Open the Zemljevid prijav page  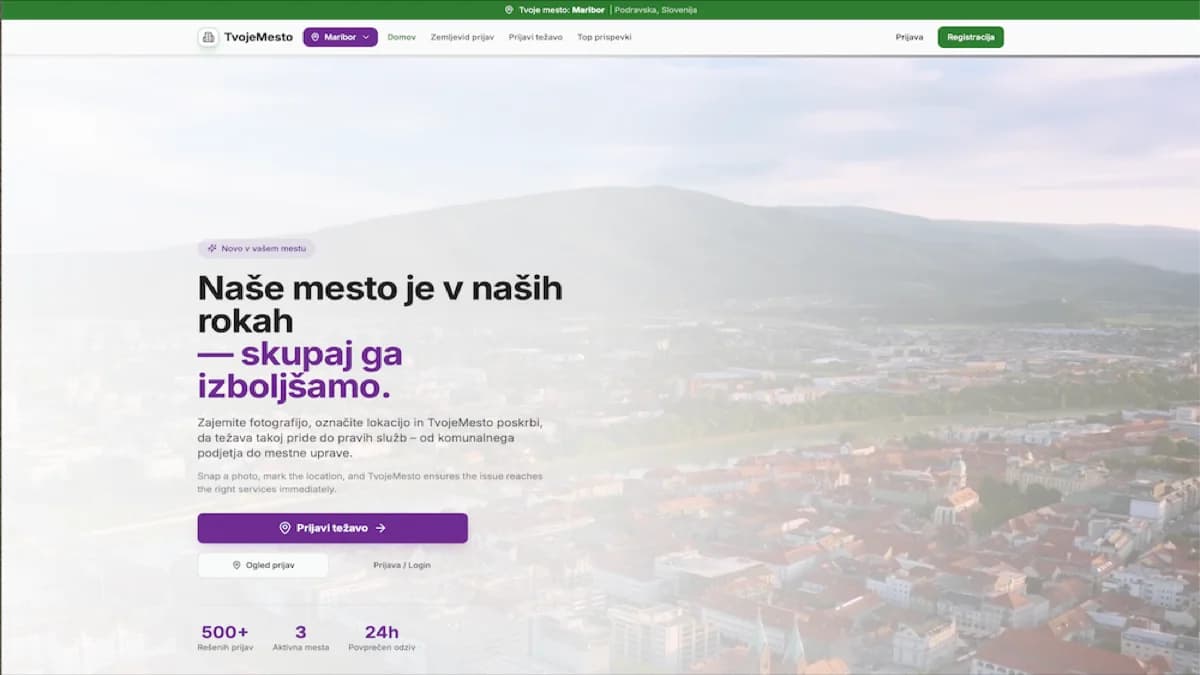pyautogui.click(x=462, y=37)
